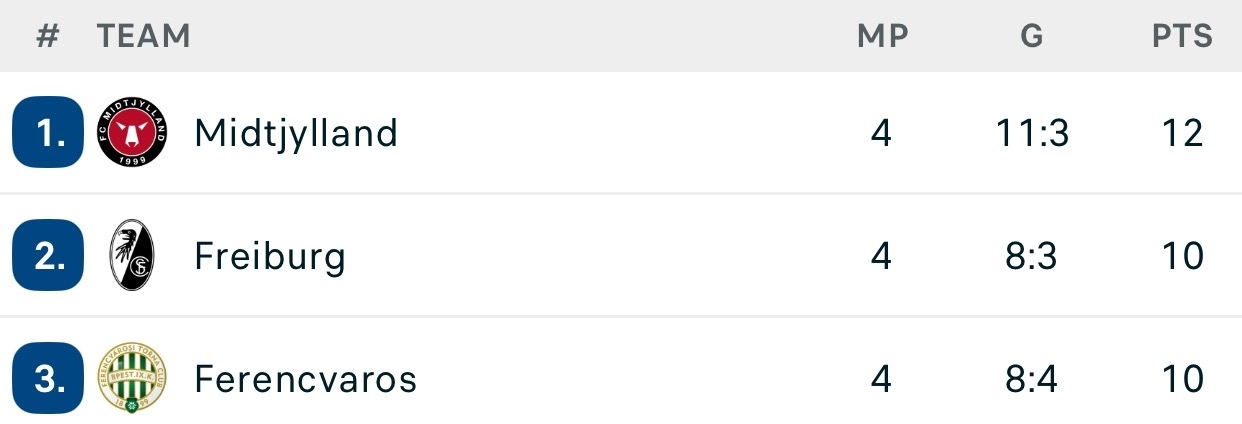Select Midtjylland's 11:3 goals value
Image resolution: width=1242 pixels, height=424 pixels.
[x=1032, y=132]
